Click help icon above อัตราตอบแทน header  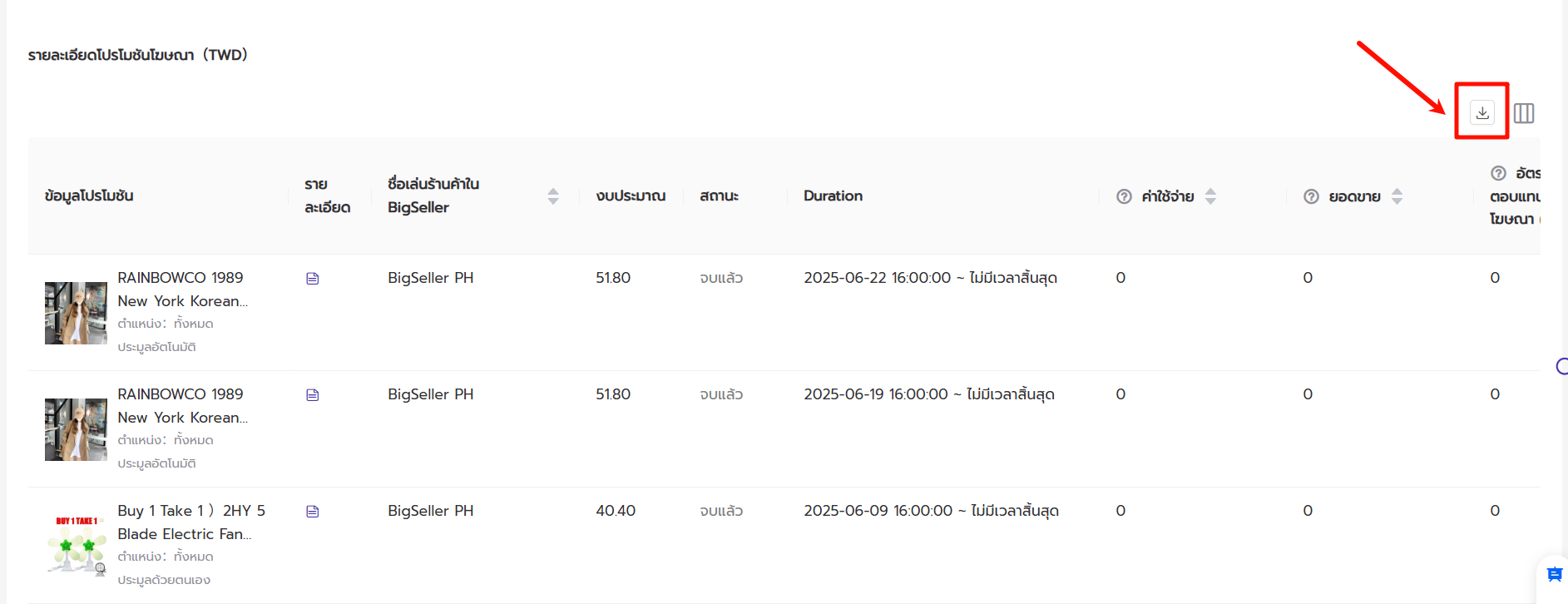[x=1498, y=173]
